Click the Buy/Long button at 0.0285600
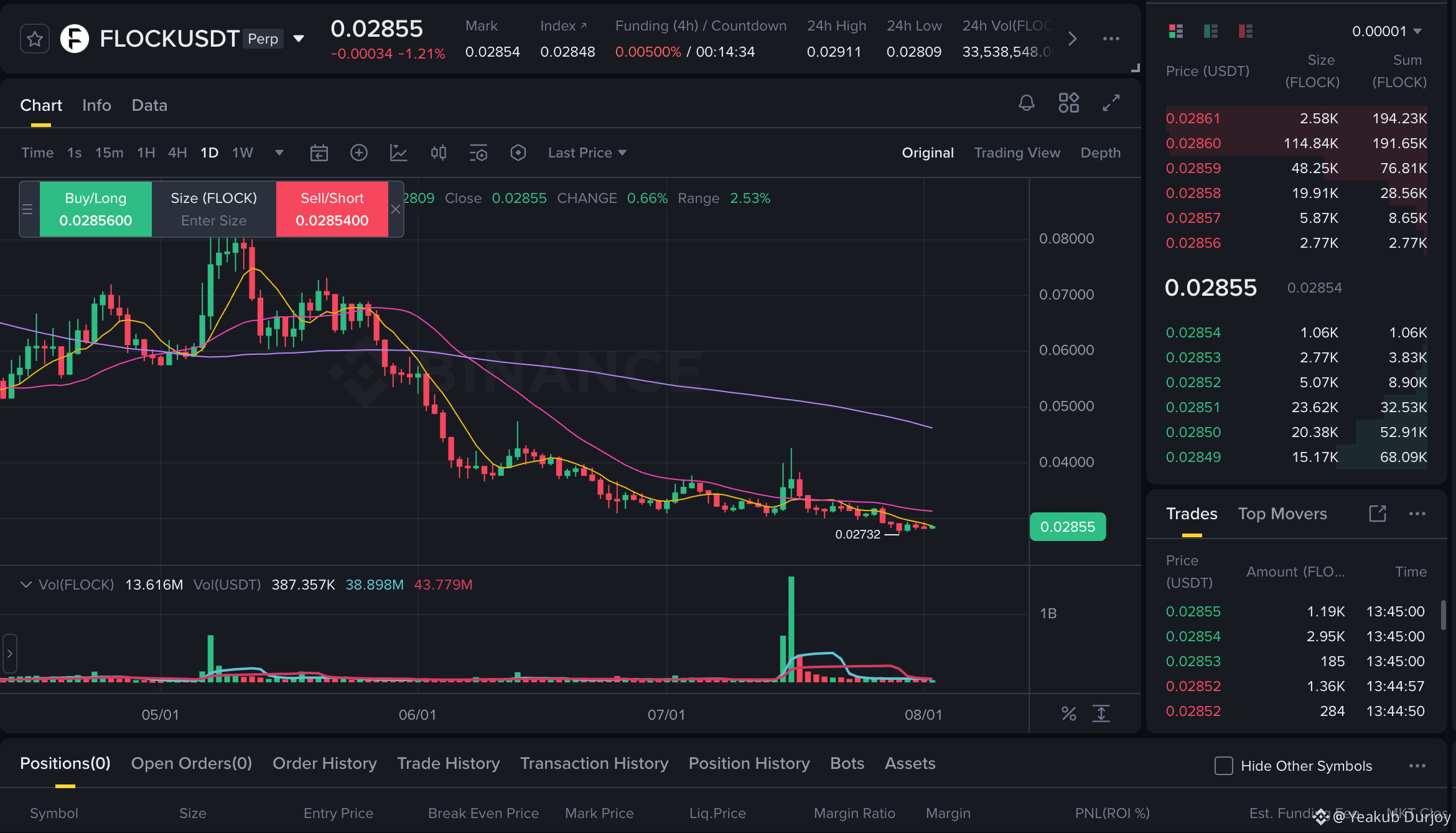Viewport: 1456px width, 833px height. (x=96, y=209)
